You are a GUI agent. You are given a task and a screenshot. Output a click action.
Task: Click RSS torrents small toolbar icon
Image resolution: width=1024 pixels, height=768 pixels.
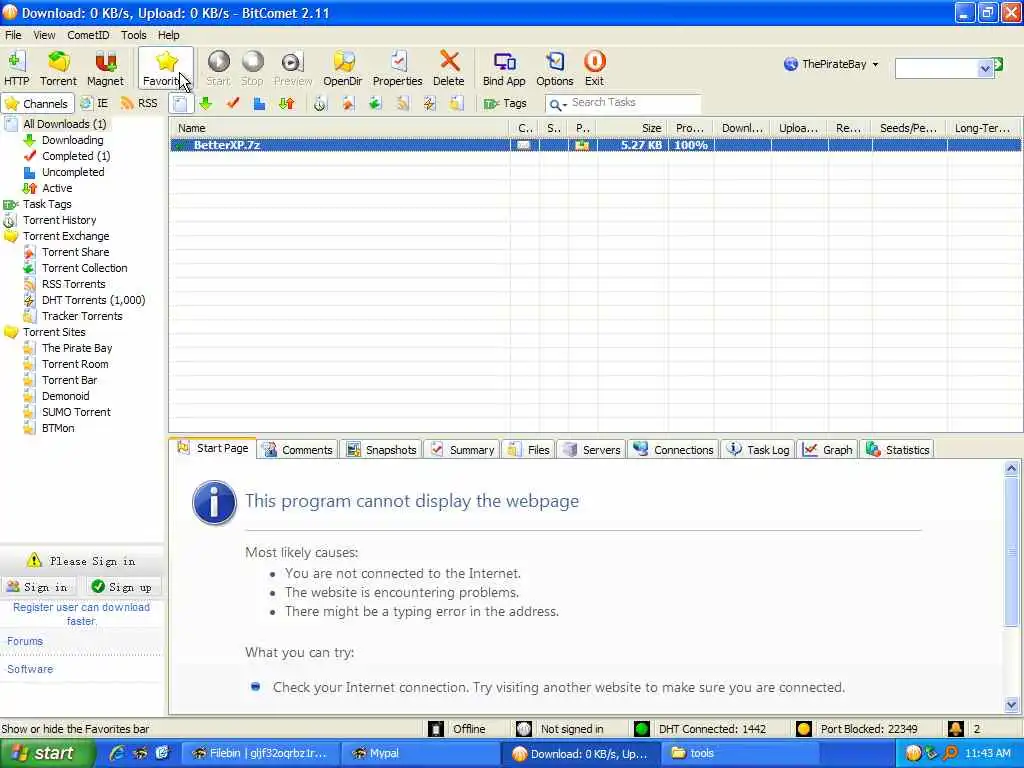pyautogui.click(x=402, y=103)
